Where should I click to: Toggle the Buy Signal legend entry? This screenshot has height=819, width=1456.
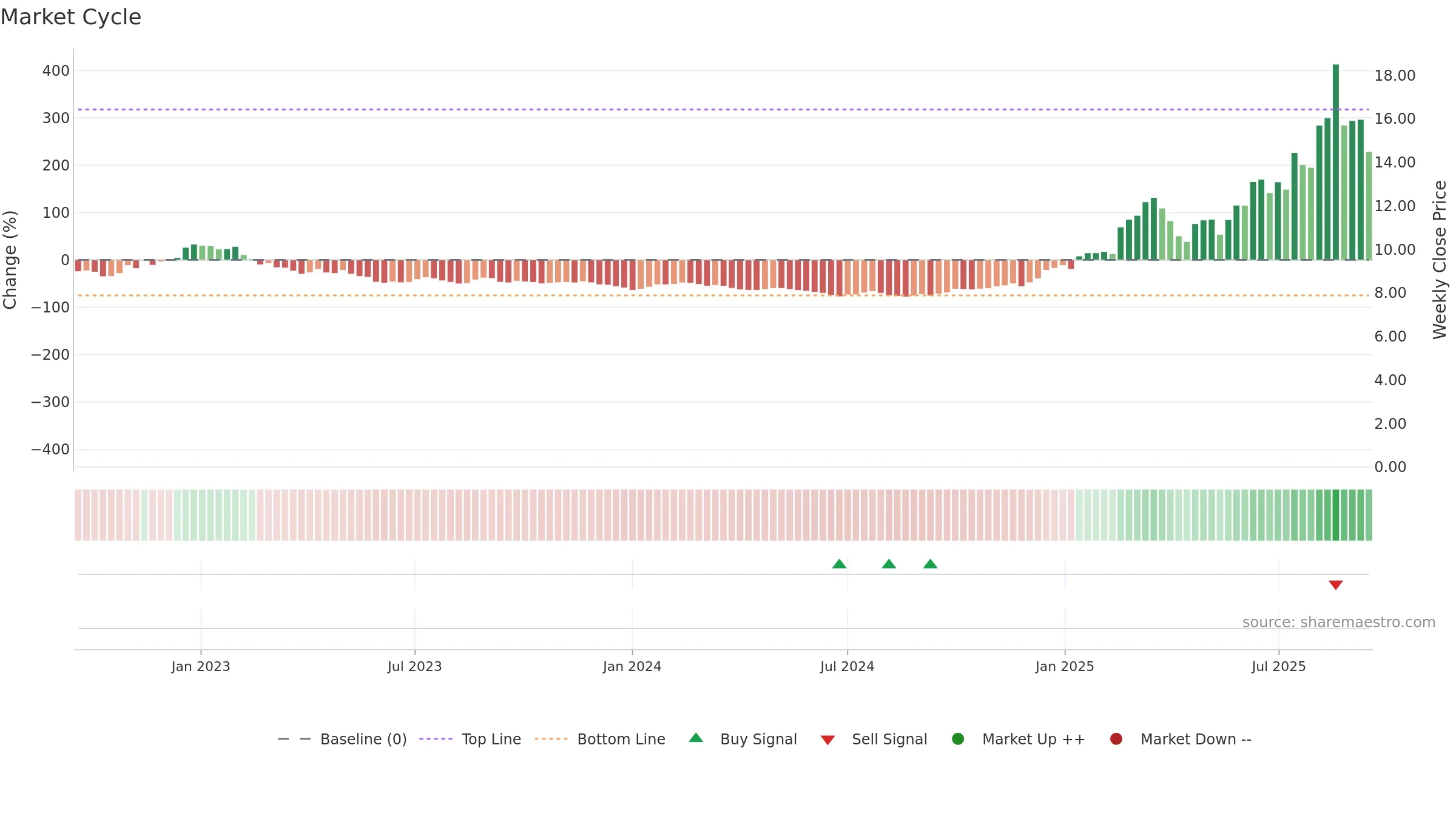pos(743,739)
